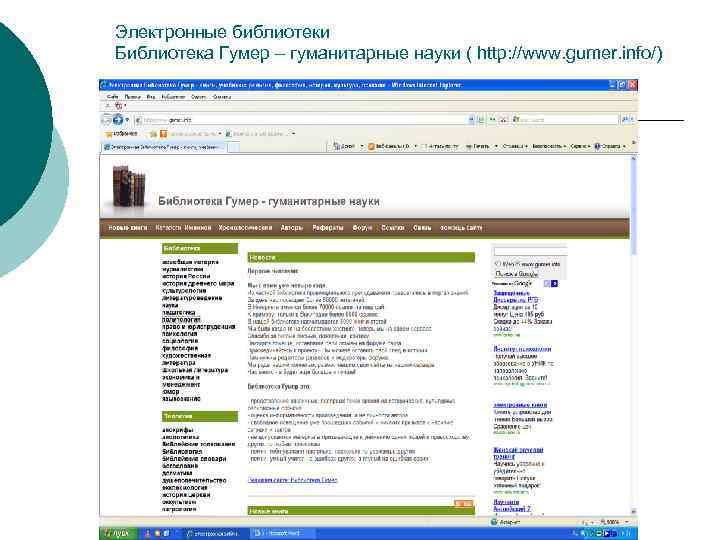Expand the address bar history dropdown
The image size is (720, 540).
pyautogui.click(x=471, y=120)
